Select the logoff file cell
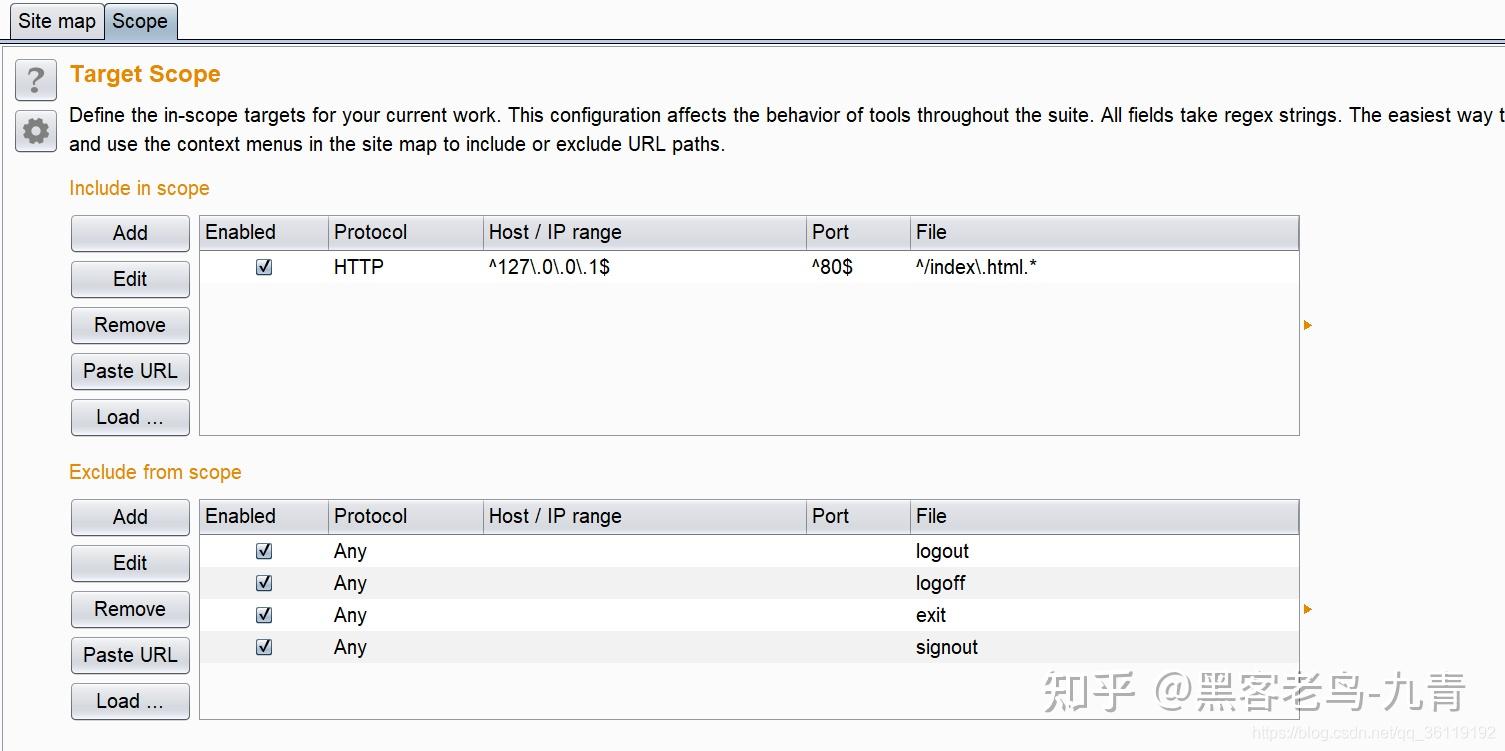Viewport: 1505px width, 751px height. click(1104, 583)
